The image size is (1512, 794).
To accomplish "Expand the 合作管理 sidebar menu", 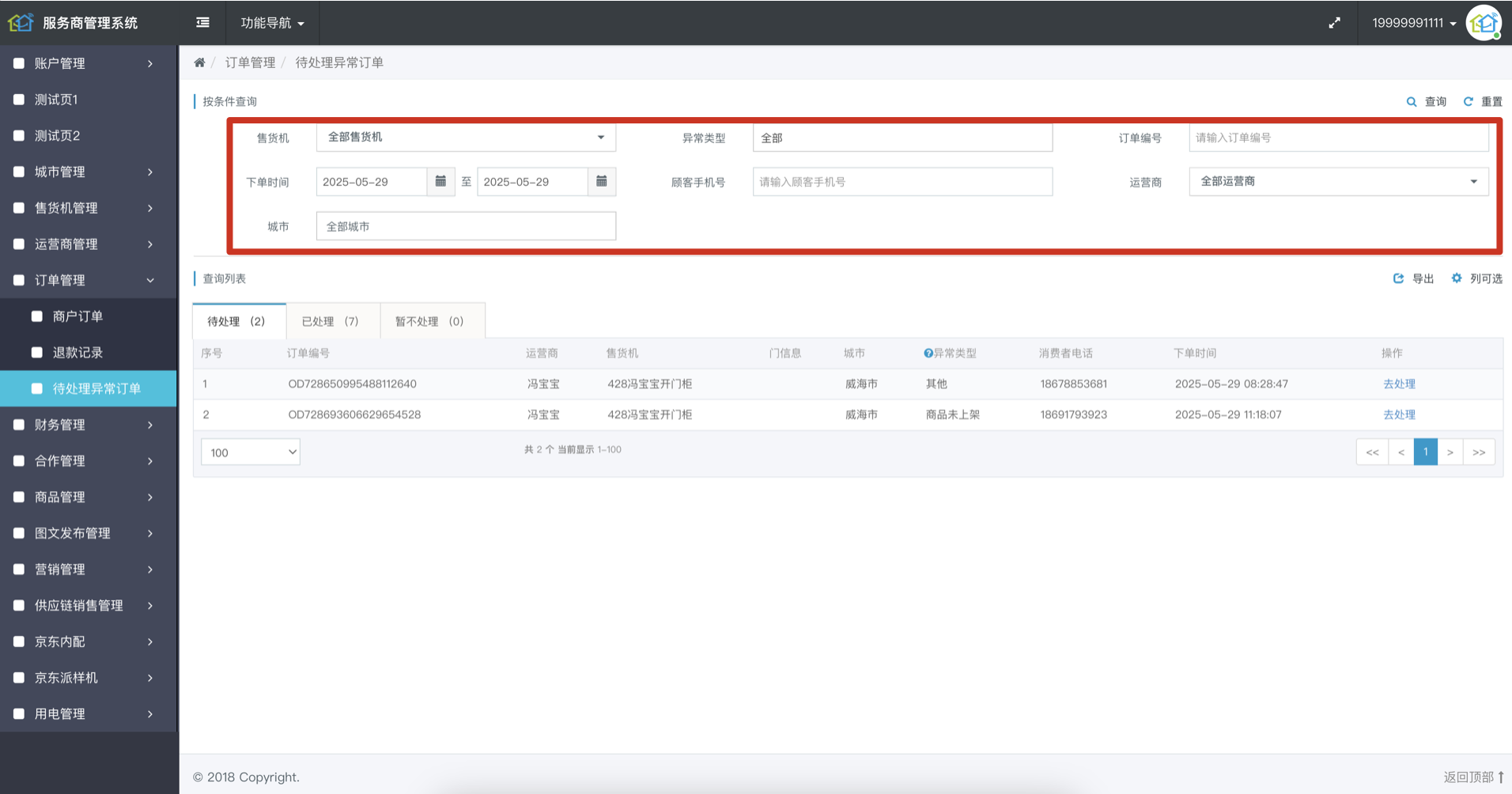I will click(x=89, y=460).
